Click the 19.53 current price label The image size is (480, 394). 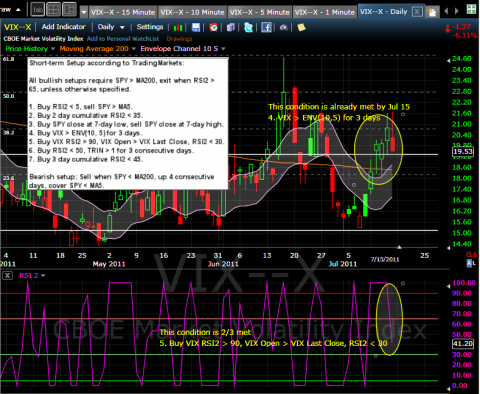click(463, 152)
